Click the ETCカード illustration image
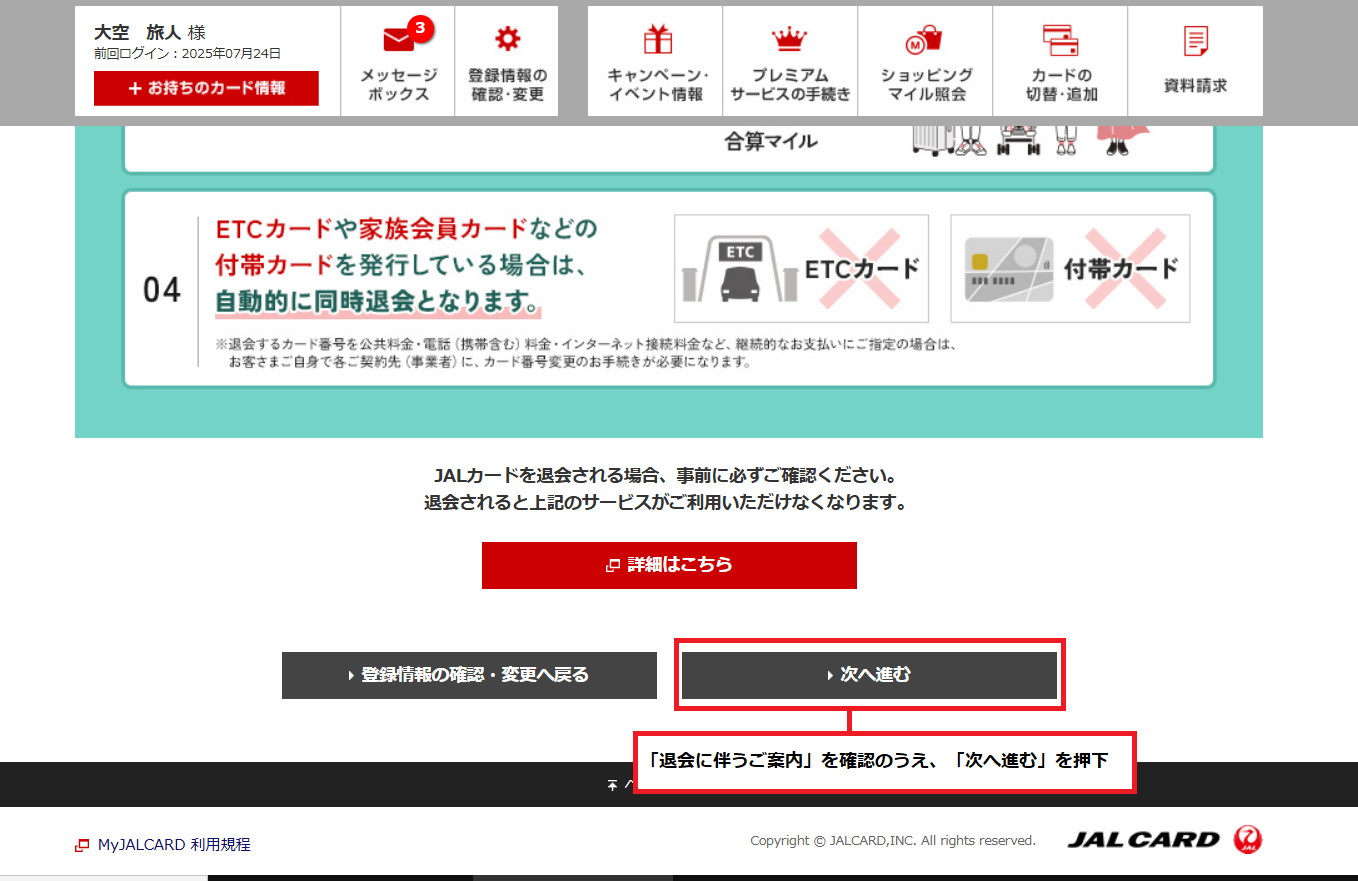1358x881 pixels. pyautogui.click(x=801, y=268)
